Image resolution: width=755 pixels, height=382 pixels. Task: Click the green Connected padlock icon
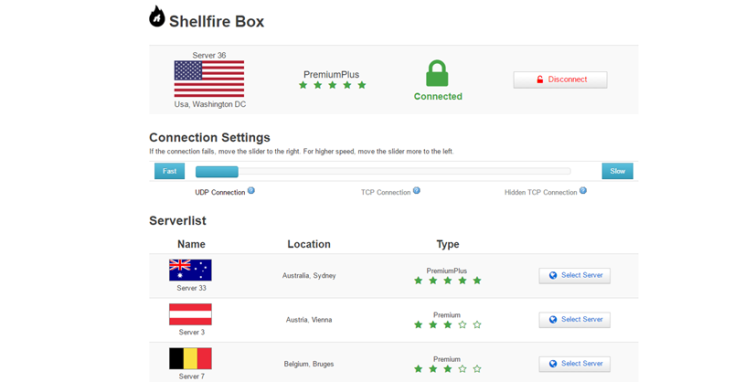click(437, 73)
